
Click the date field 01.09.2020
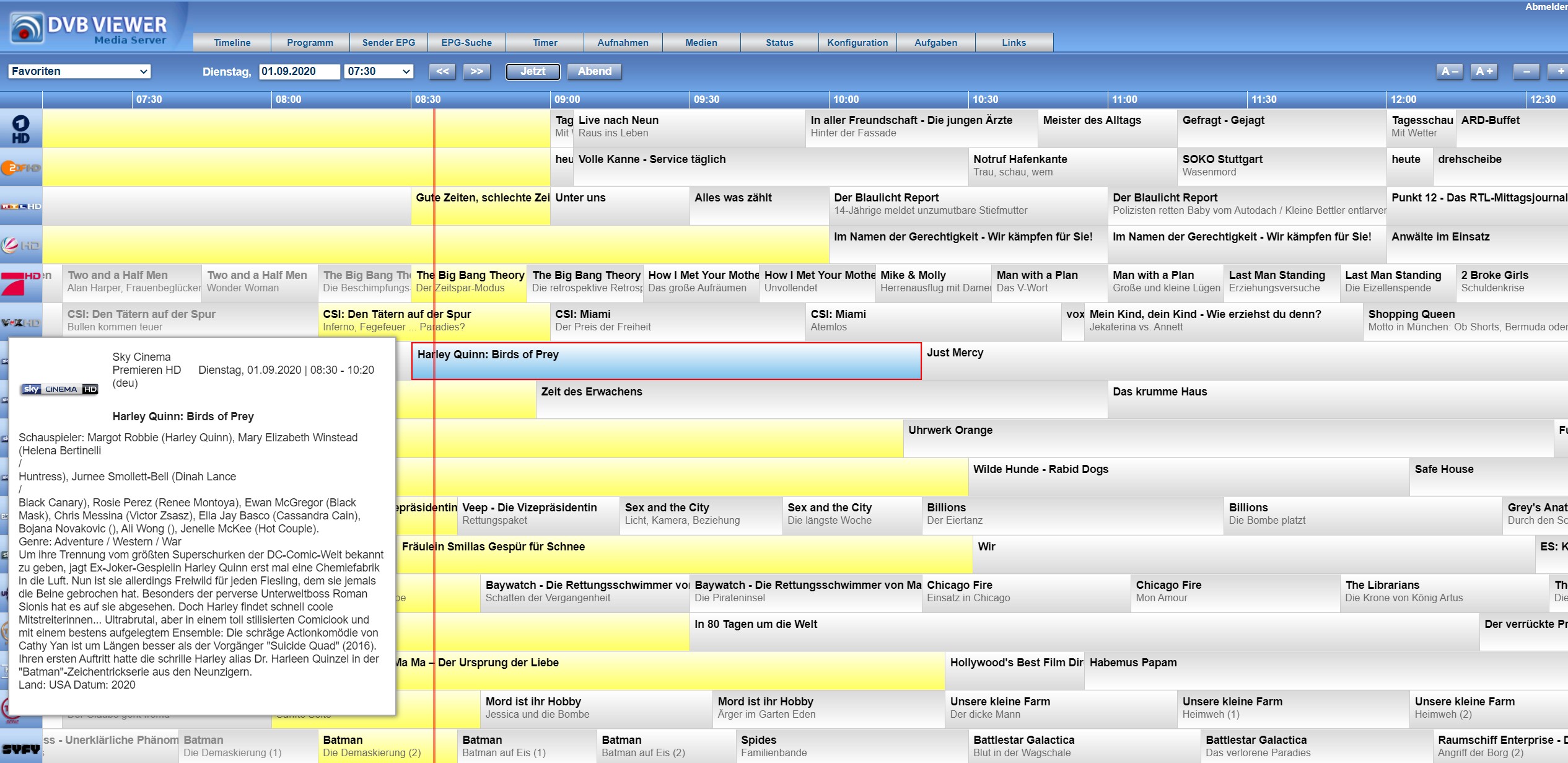pyautogui.click(x=299, y=71)
